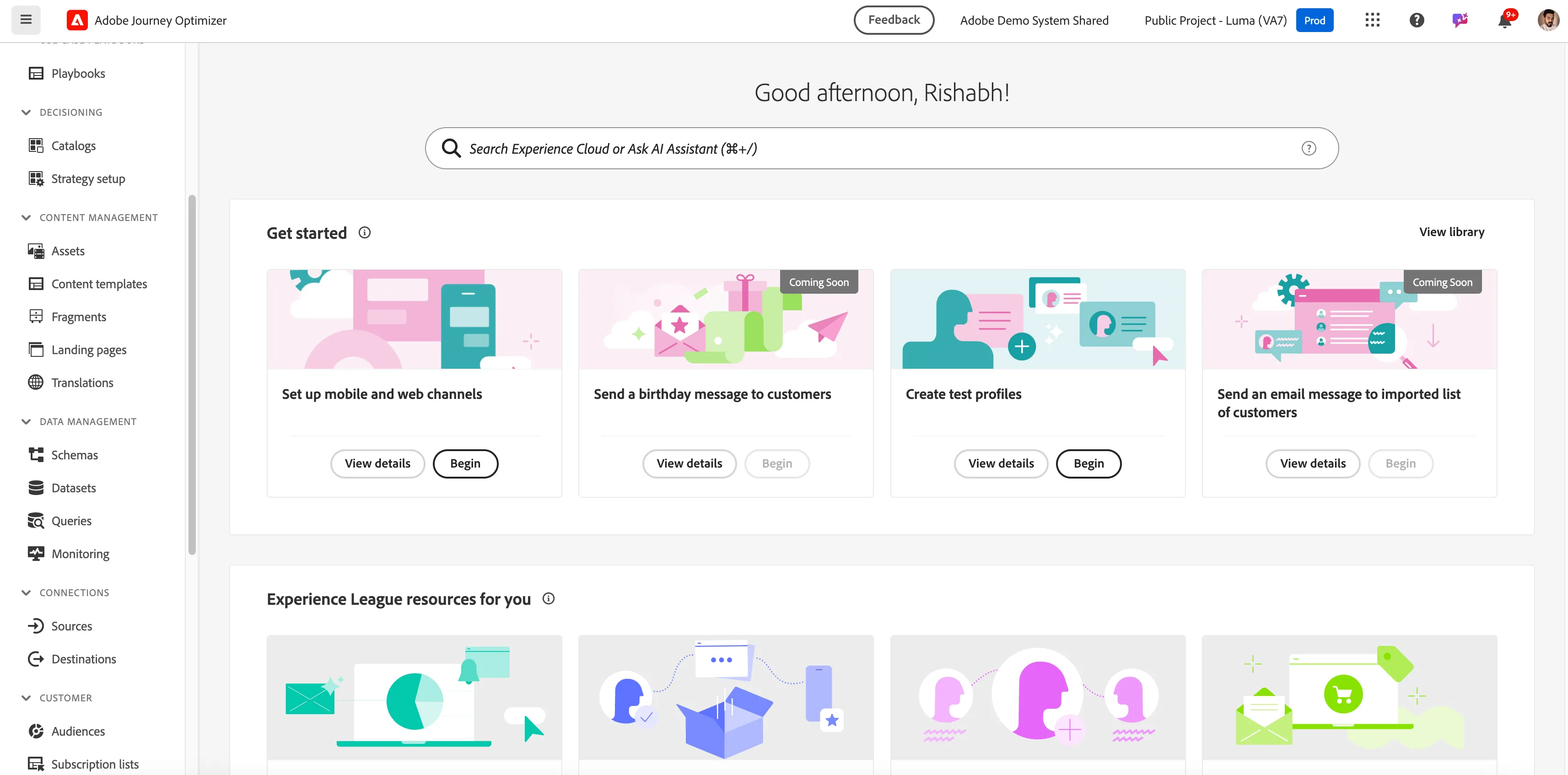View details for birthday message card

pyautogui.click(x=689, y=463)
